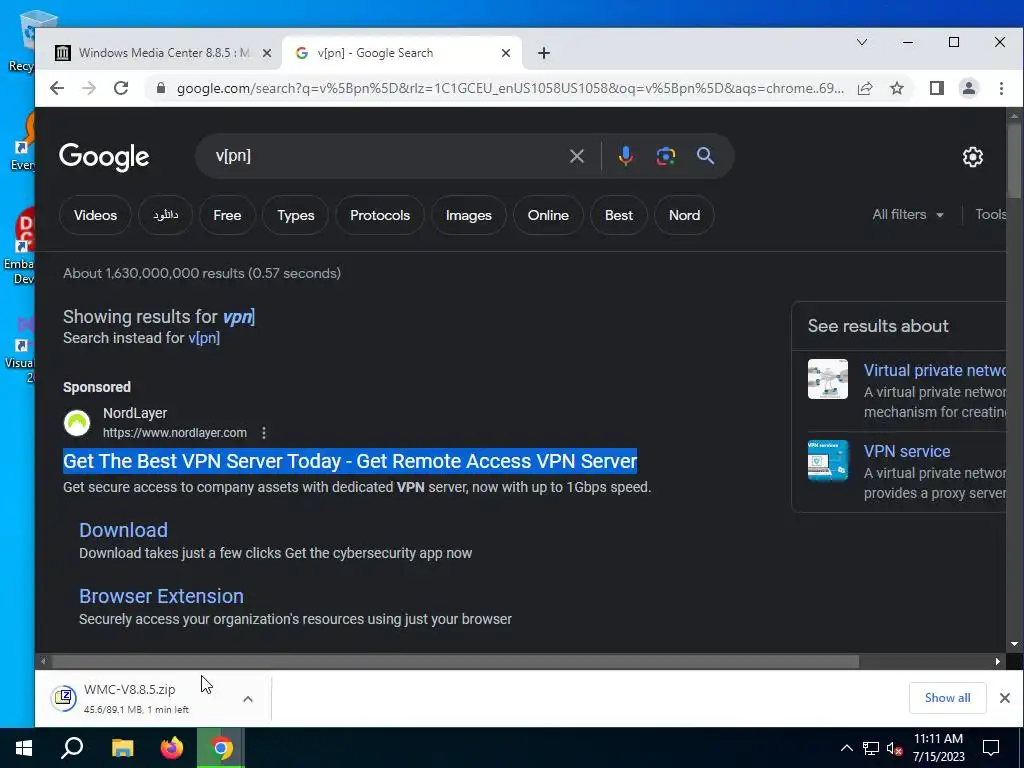Filter results by Videos
The image size is (1024, 768).
[95, 215]
